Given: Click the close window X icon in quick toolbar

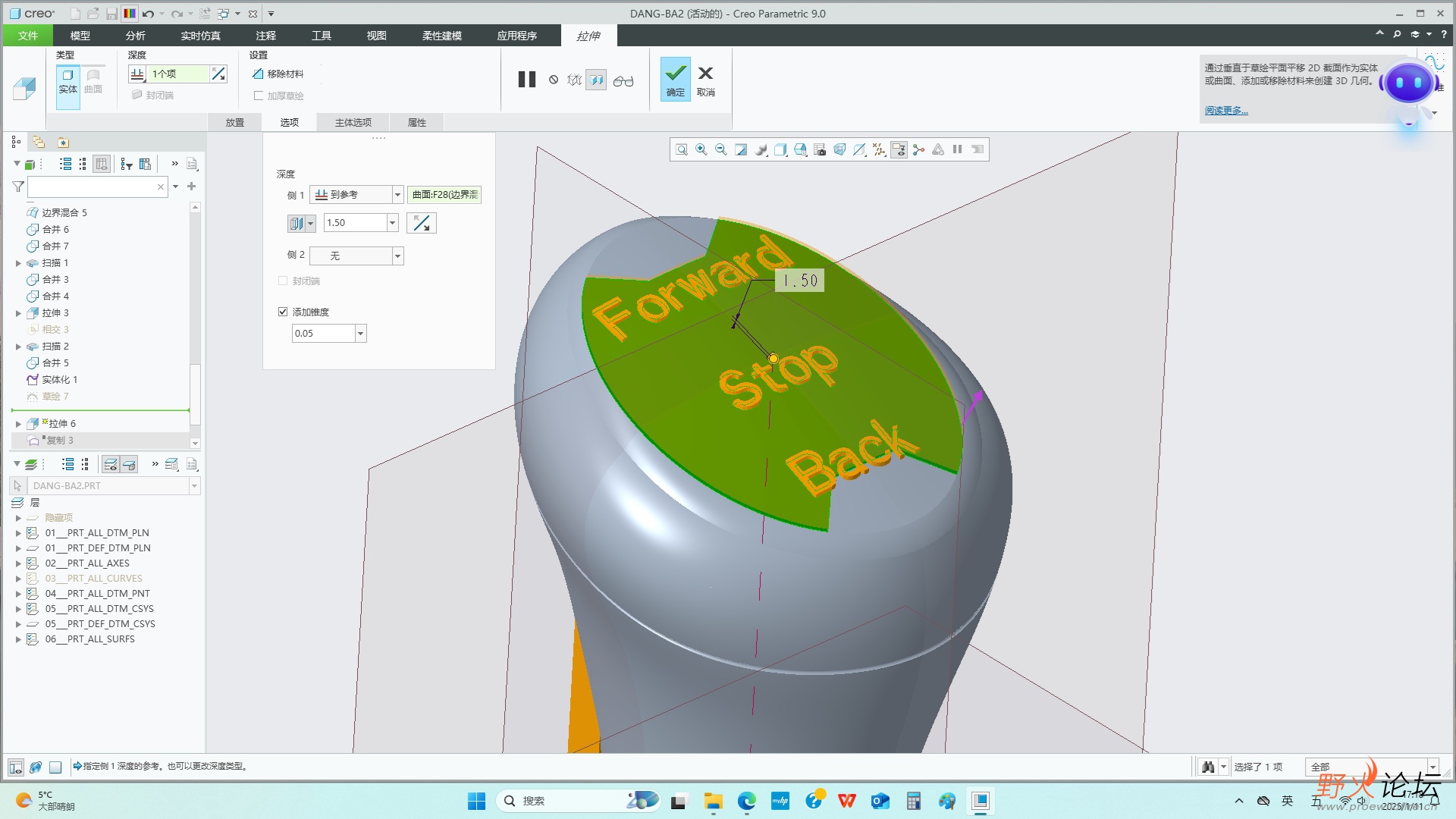Looking at the screenshot, I should (x=253, y=14).
